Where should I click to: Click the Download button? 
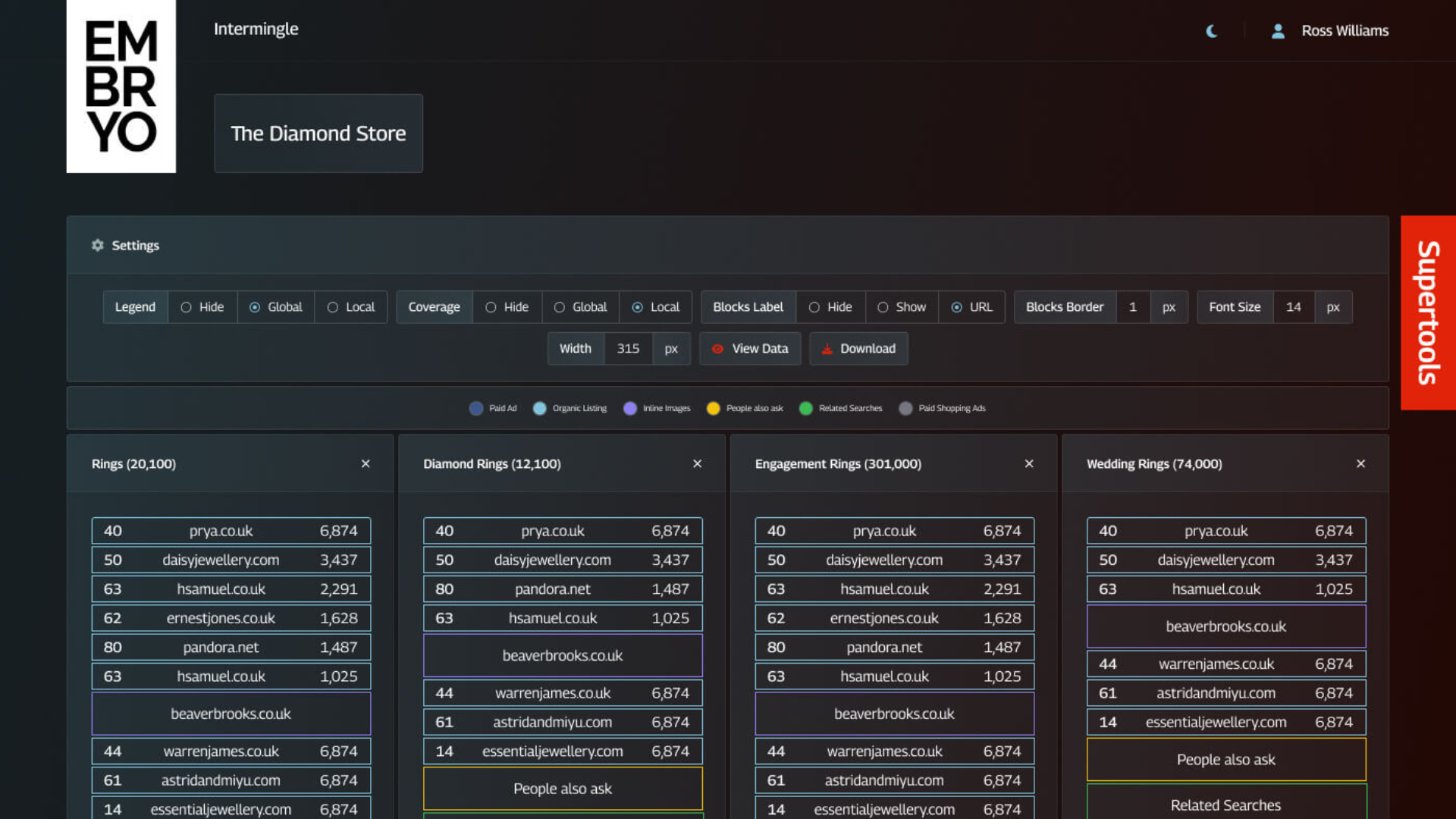858,349
